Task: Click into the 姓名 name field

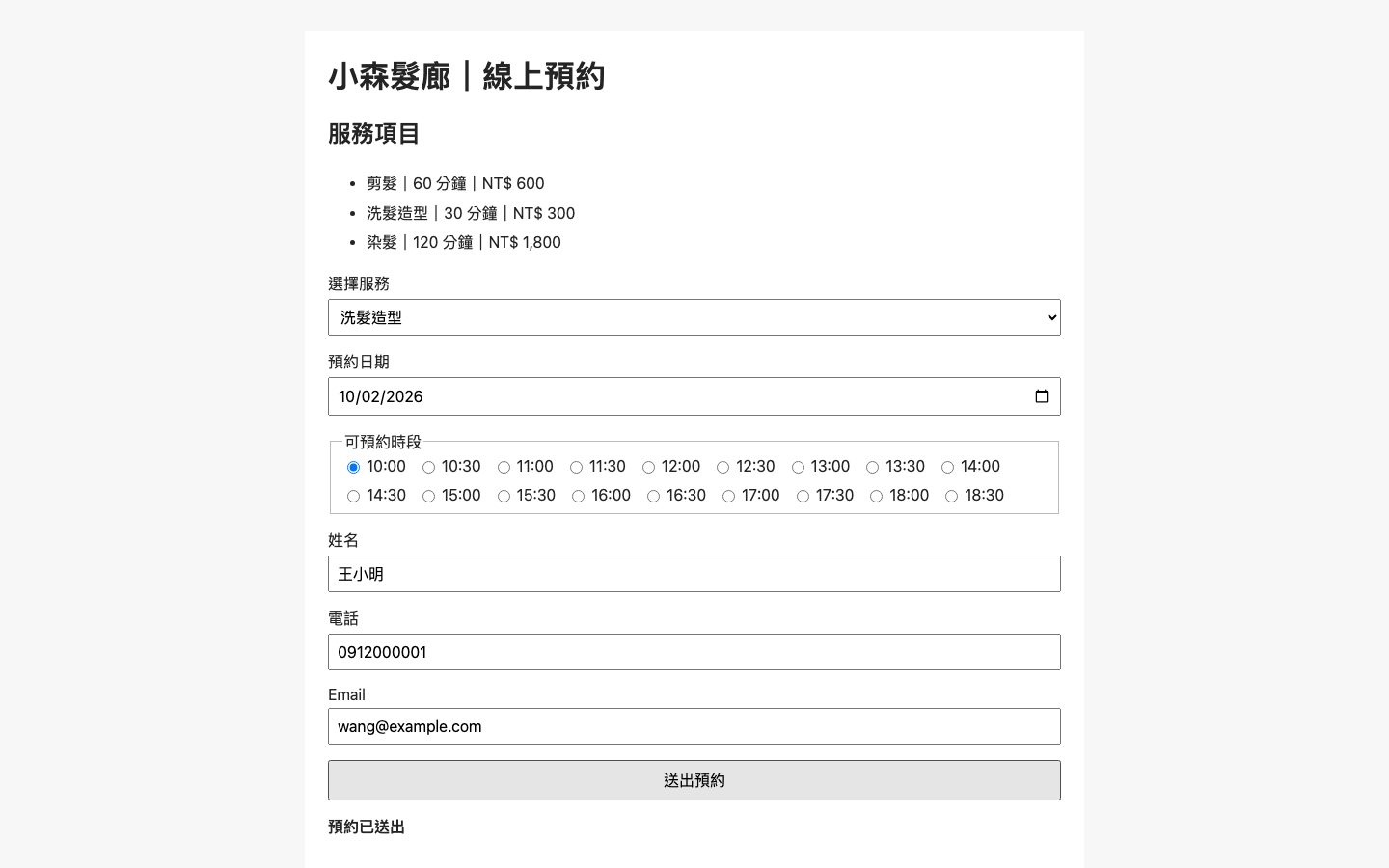Action: click(694, 574)
